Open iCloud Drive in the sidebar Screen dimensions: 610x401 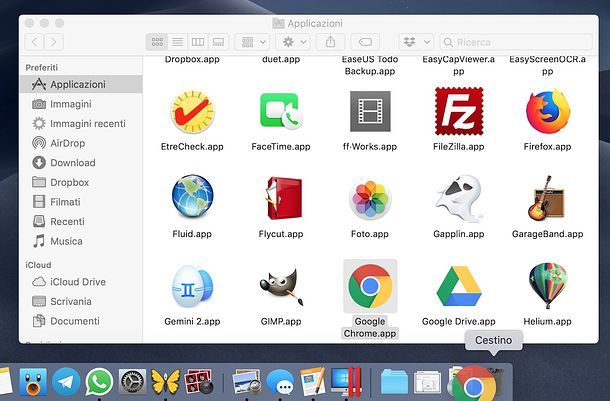pos(81,282)
